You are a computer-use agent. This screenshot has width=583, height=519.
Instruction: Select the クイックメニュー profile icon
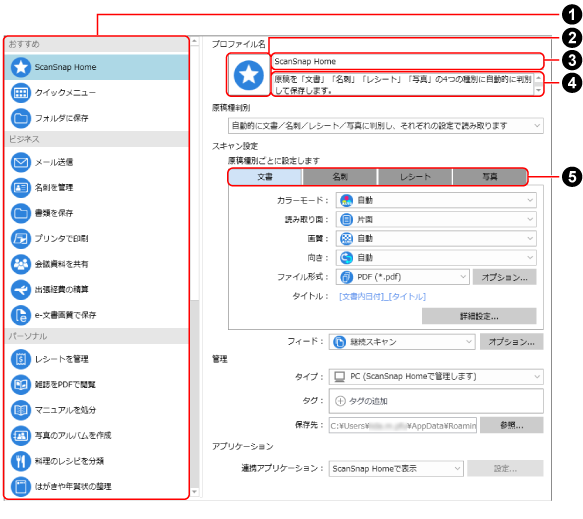click(21, 93)
